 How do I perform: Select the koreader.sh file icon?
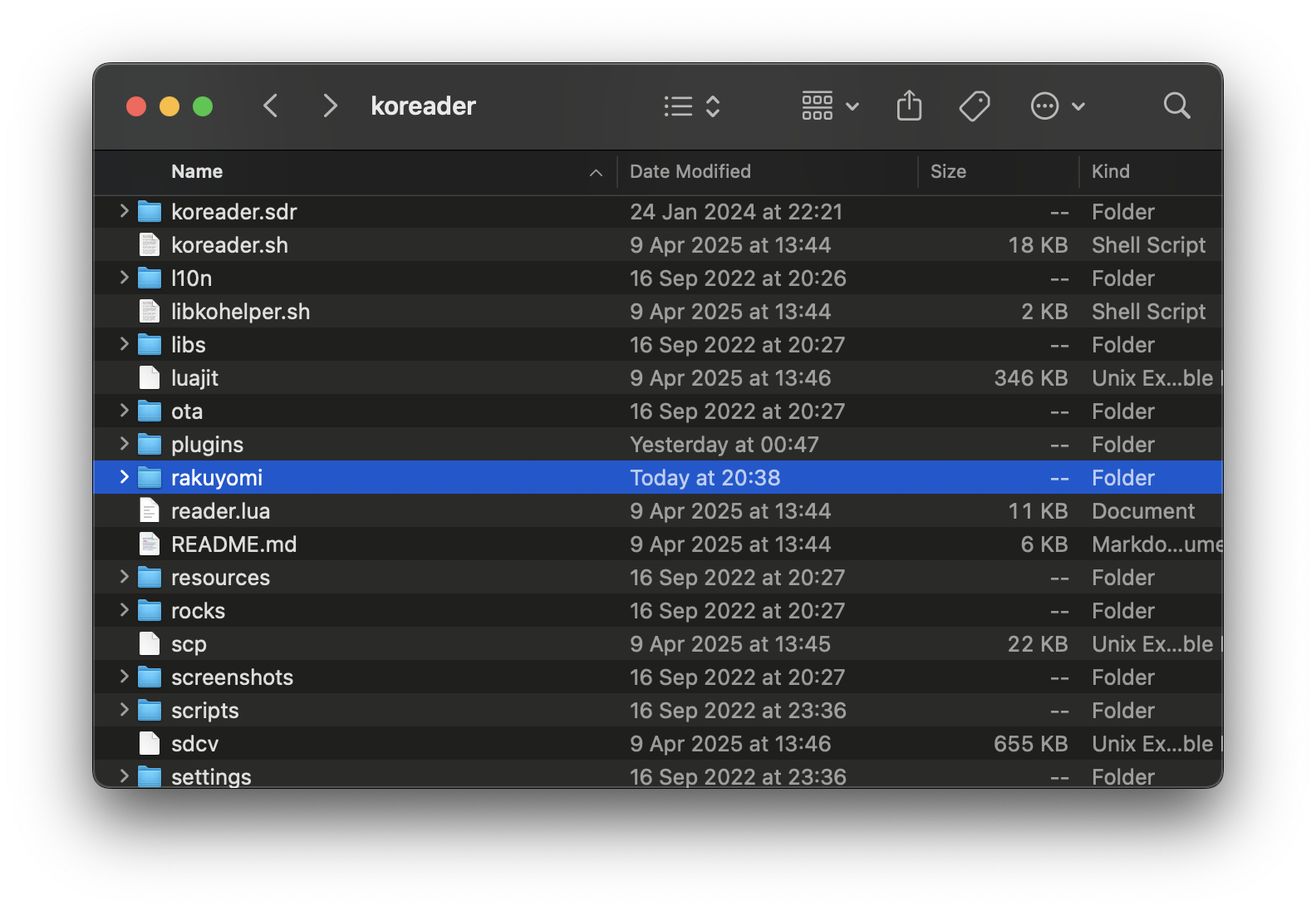coord(150,245)
